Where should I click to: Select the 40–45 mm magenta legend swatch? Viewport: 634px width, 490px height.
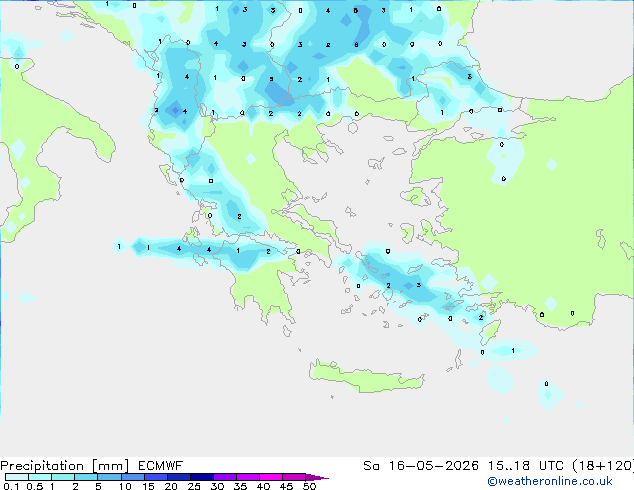click(271, 477)
